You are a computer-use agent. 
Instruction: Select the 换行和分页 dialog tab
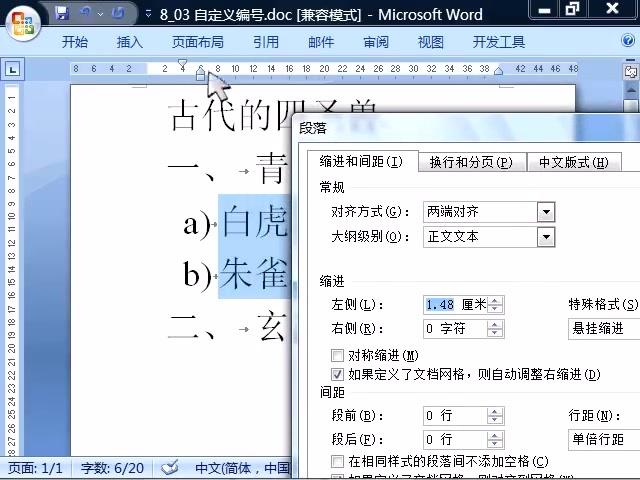point(471,162)
